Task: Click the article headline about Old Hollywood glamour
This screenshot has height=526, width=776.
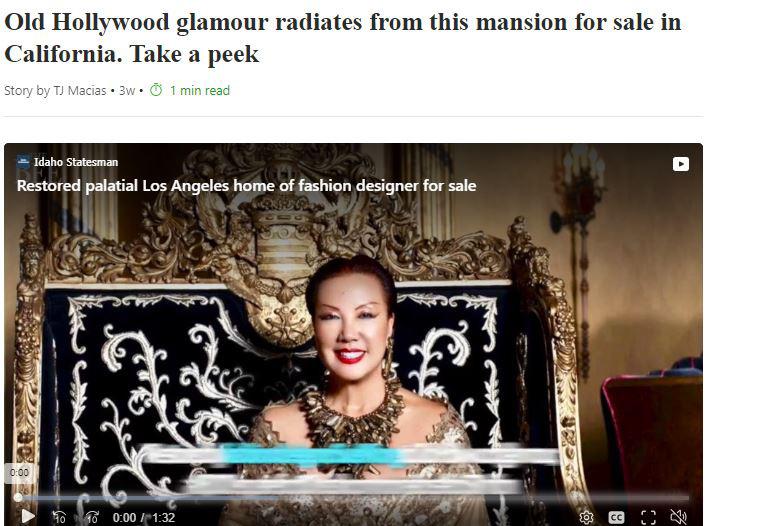Action: point(342,38)
